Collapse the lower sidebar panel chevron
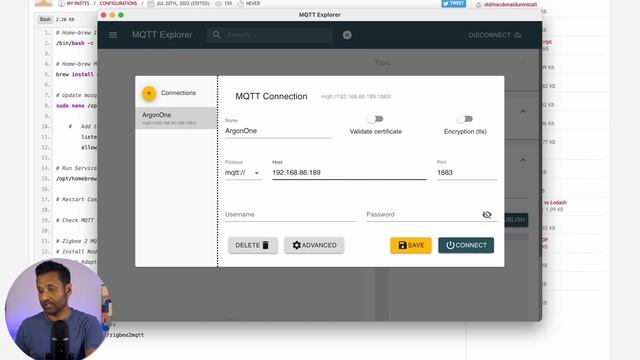 523,160
